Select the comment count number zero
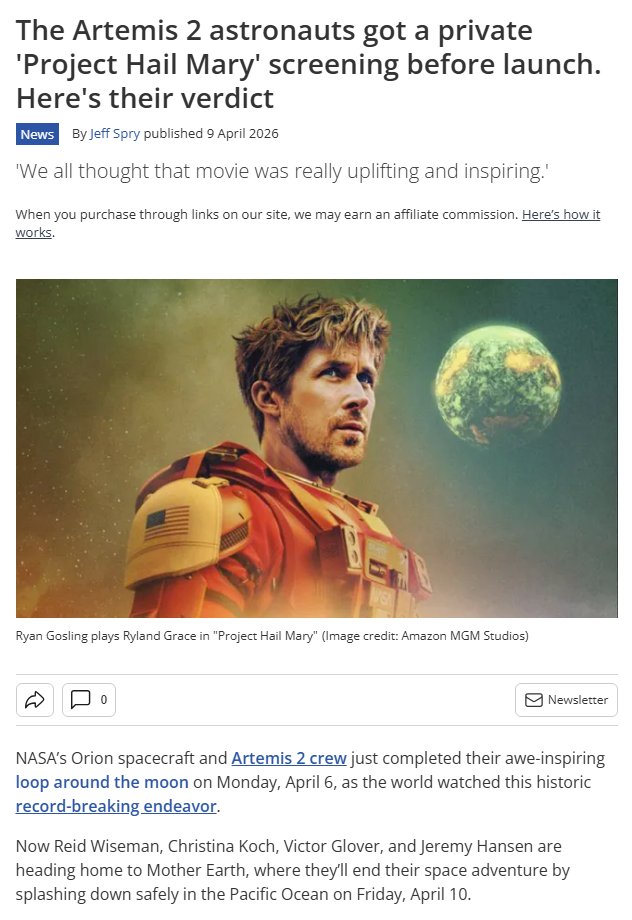The image size is (632, 920). [104, 699]
